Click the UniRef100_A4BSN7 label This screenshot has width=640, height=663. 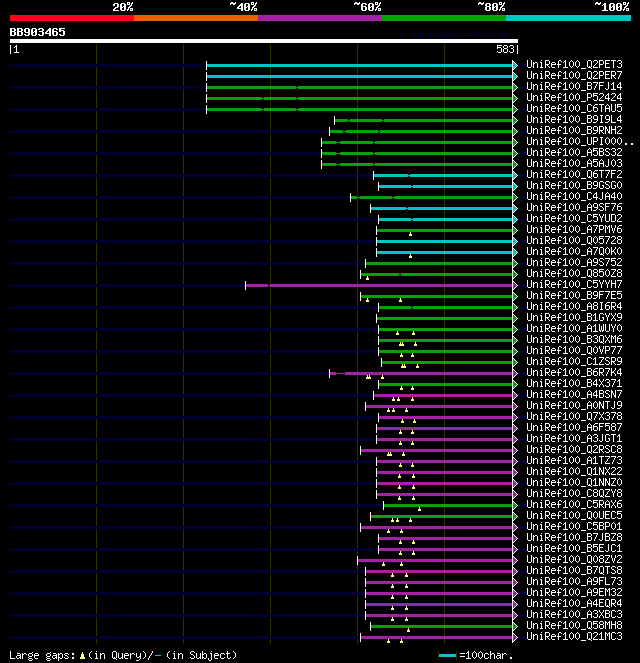click(574, 394)
